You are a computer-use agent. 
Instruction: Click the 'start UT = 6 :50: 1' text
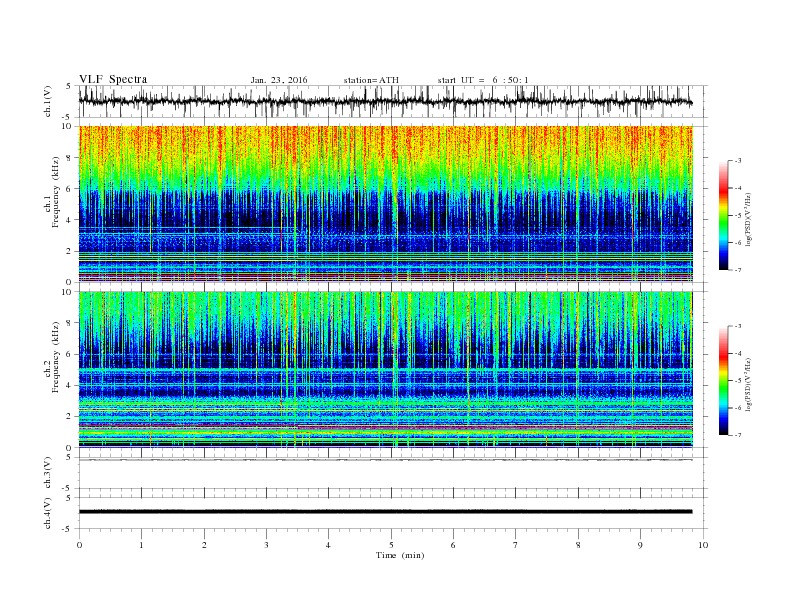pos(483,80)
